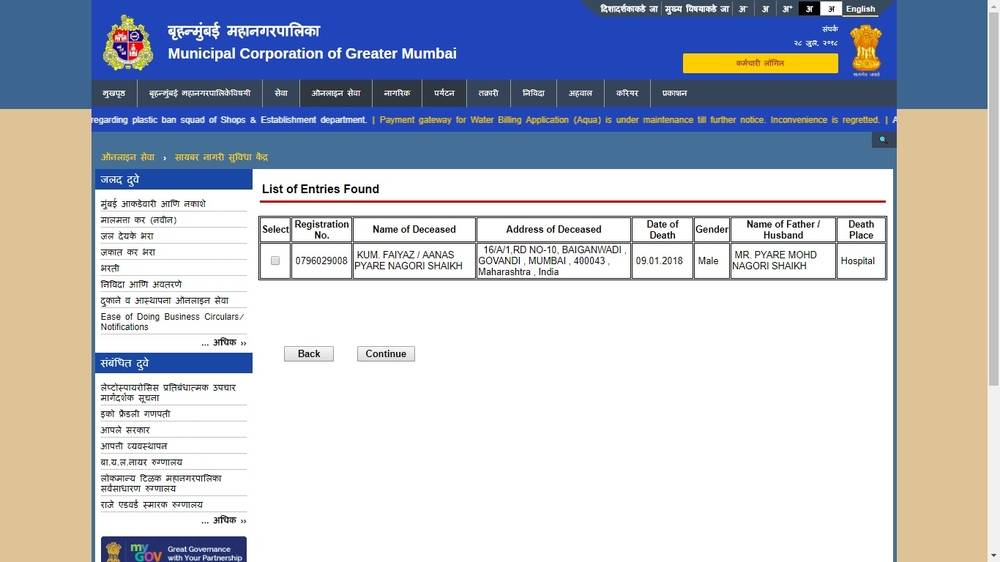Click the Hospital death place cell
Screen dimensions: 1000x562
[x=861, y=261]
